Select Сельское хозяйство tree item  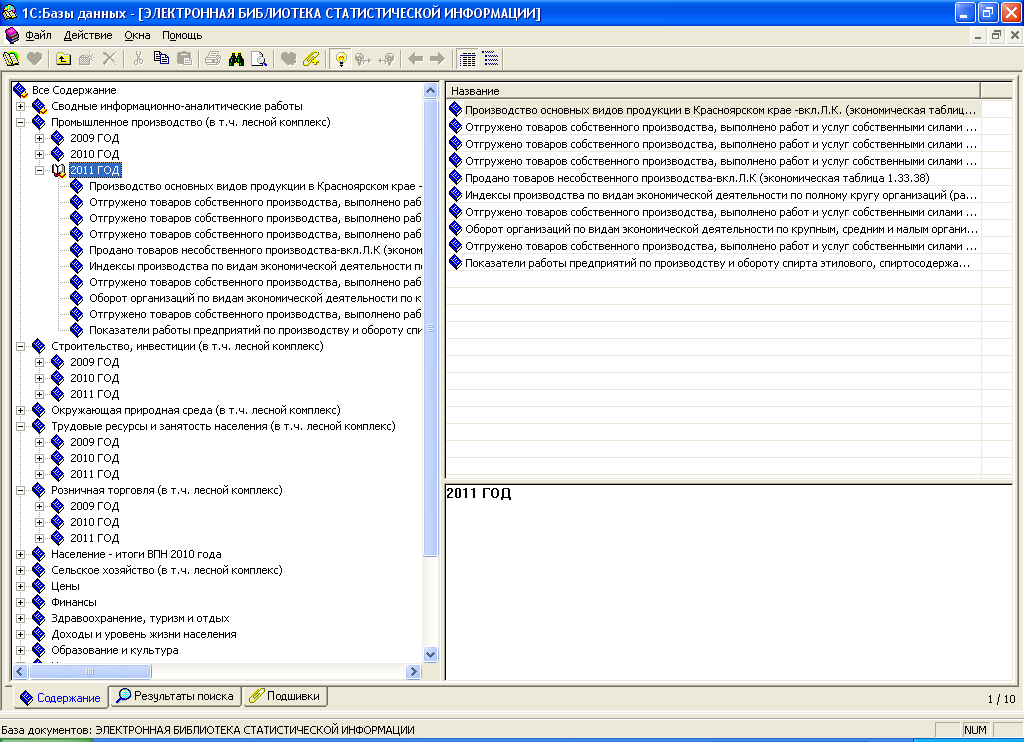(167, 570)
